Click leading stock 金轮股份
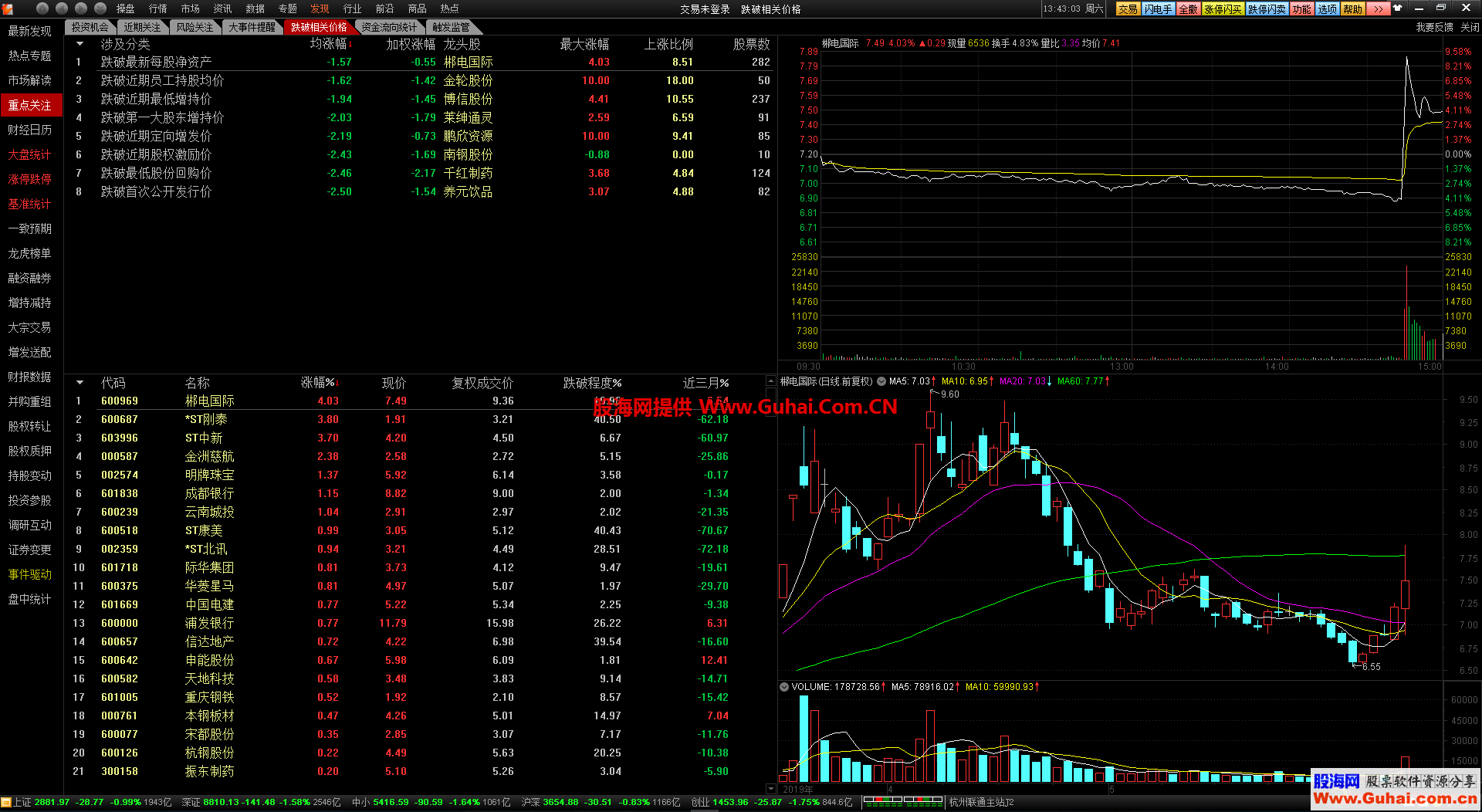The height and width of the screenshot is (812, 1482). click(x=468, y=80)
